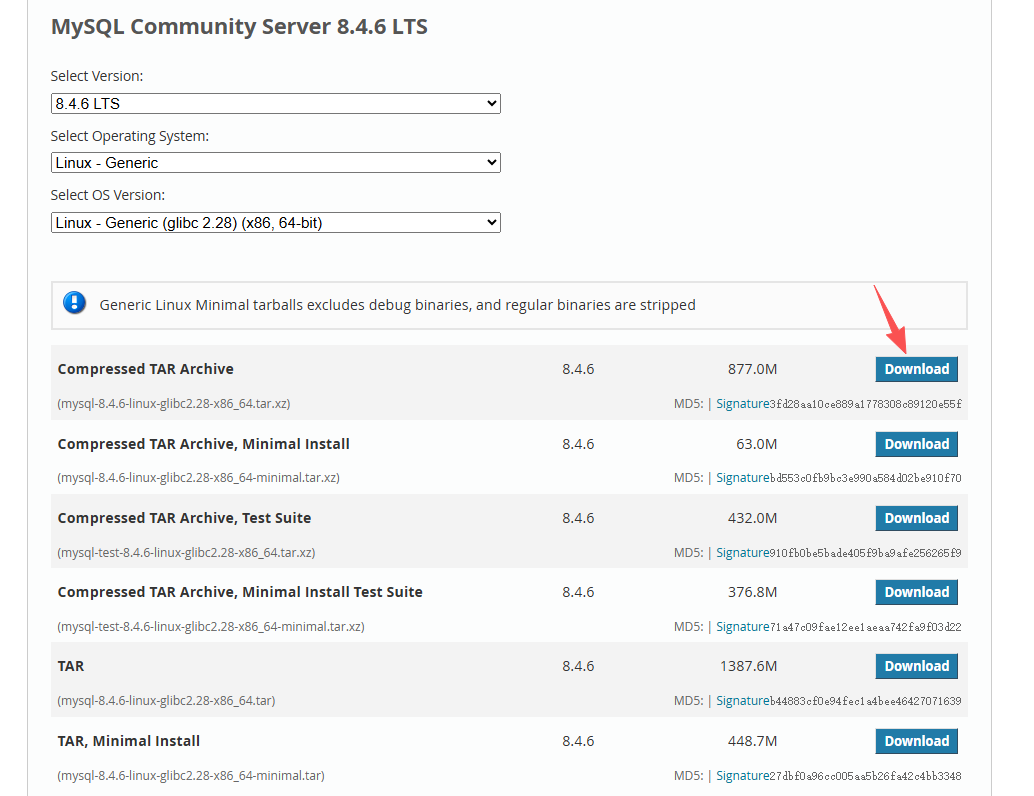This screenshot has width=1034, height=796.
Task: Click filename mysql-8.4.6-linux-glibc2.28-x86_64.tar
Action: 166,700
